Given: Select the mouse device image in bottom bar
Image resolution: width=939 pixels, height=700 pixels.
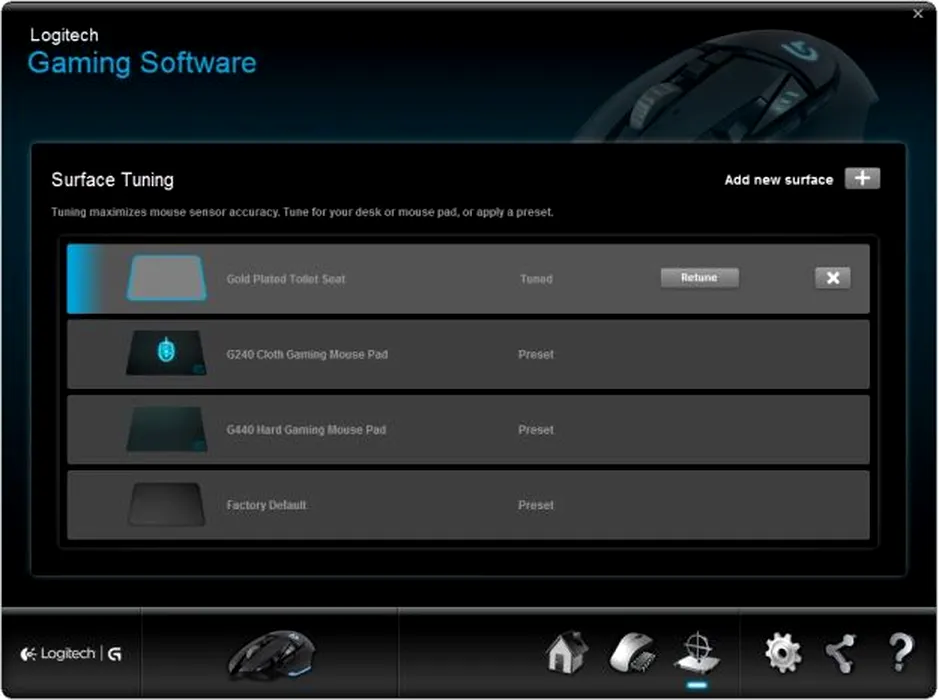Looking at the screenshot, I should (x=270, y=654).
